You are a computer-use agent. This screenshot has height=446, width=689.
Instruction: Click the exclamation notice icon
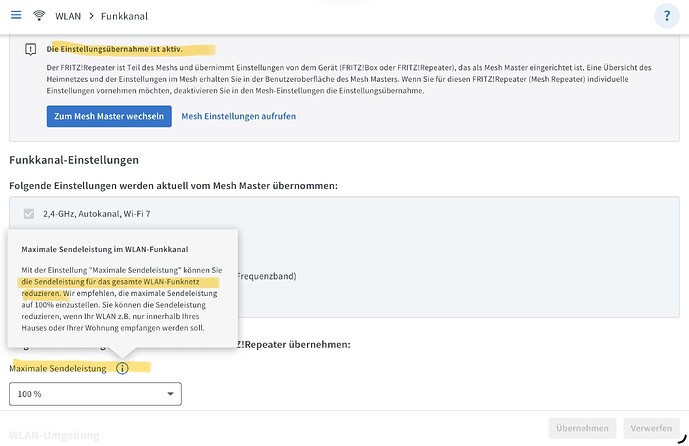click(x=30, y=49)
